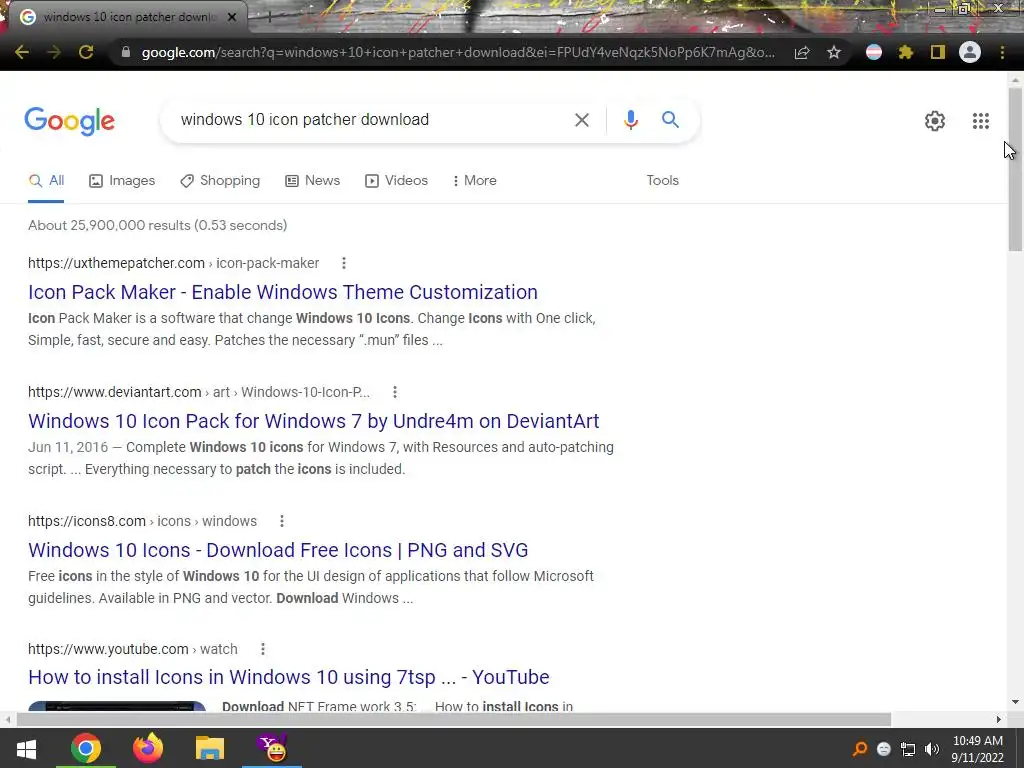Open options for deviantart.com result

click(x=394, y=392)
